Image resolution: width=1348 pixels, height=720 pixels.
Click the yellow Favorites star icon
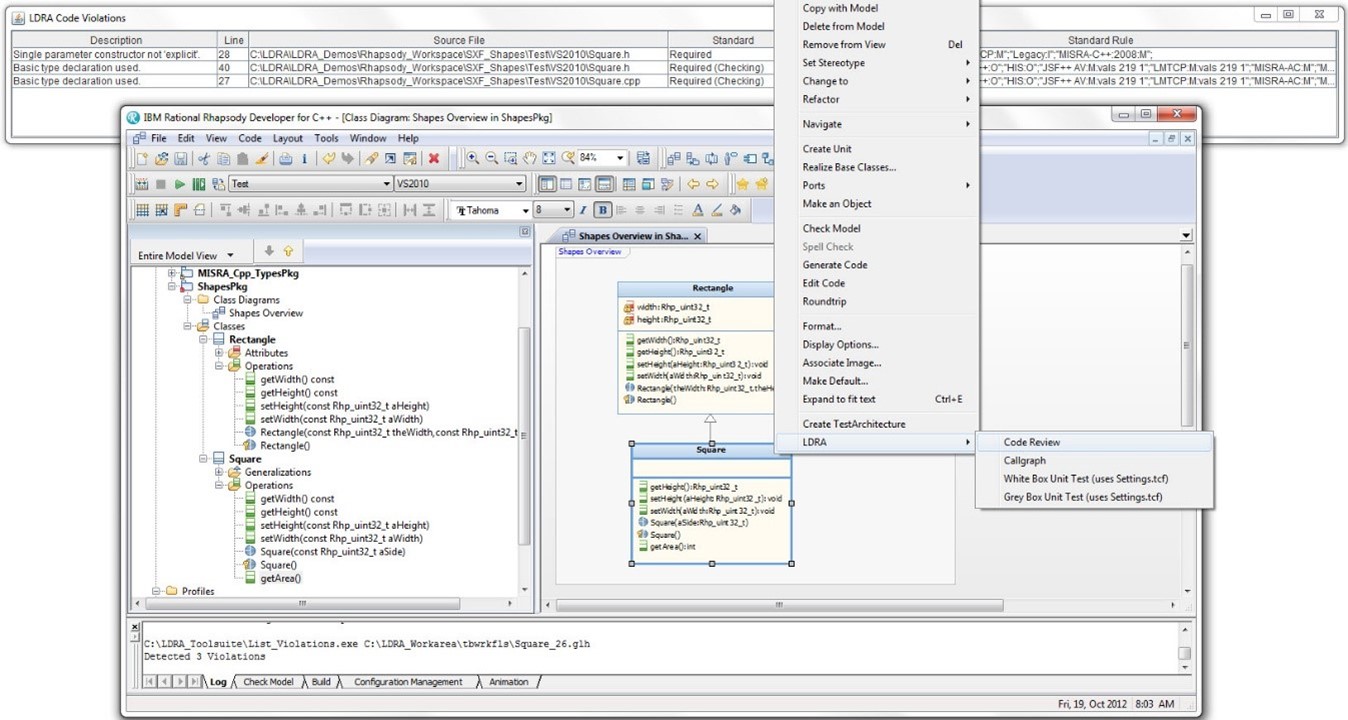[743, 184]
